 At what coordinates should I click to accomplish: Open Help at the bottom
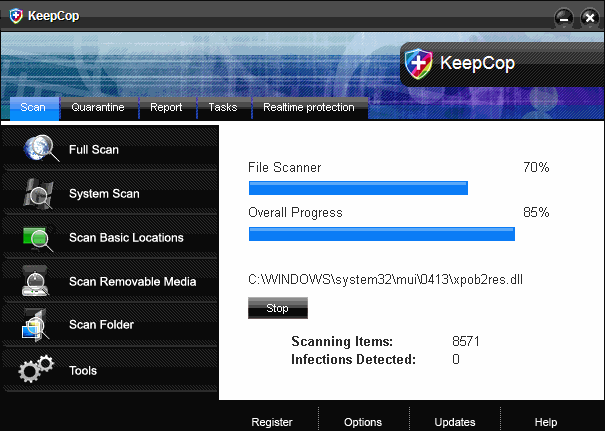(546, 422)
